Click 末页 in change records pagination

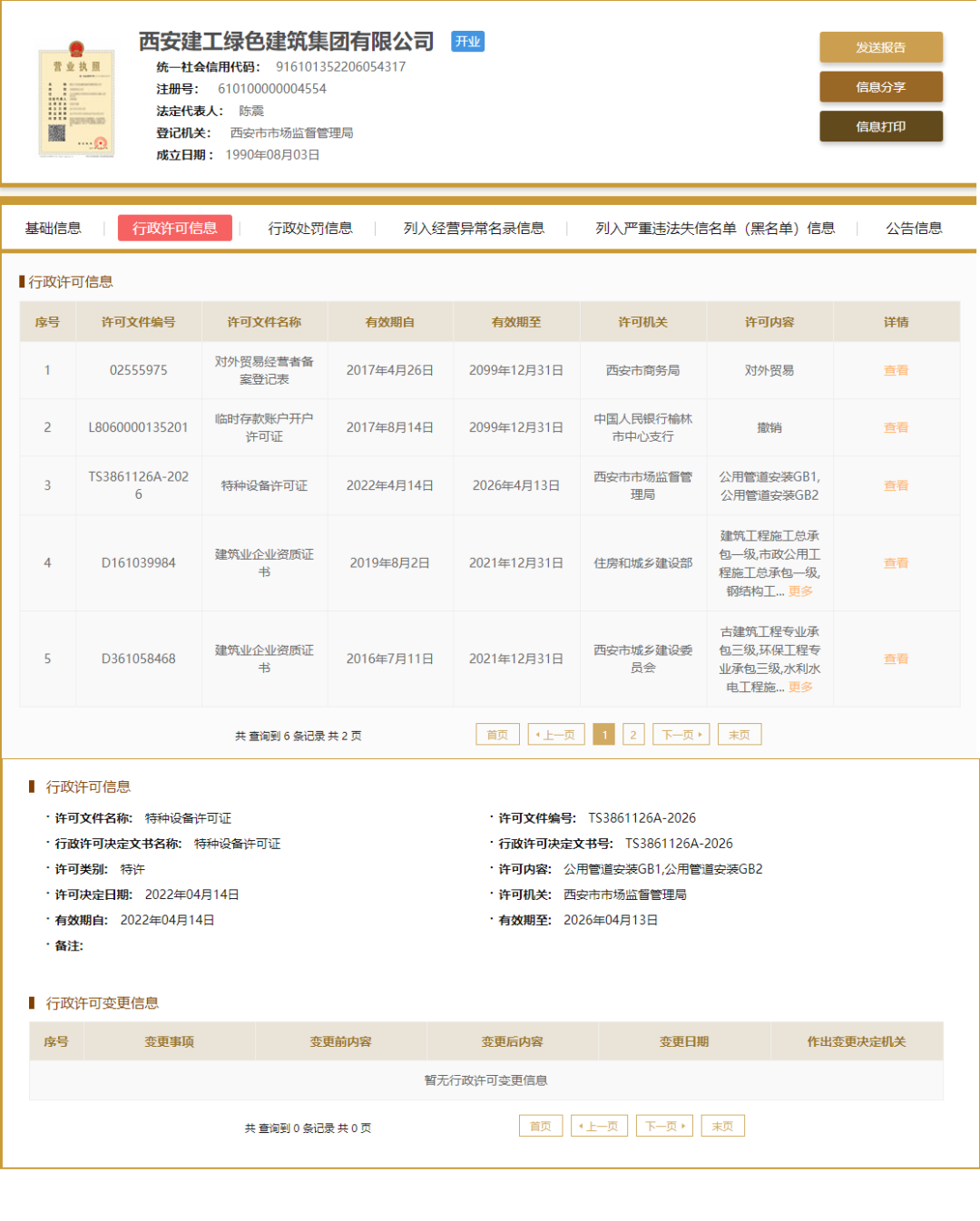722,1126
